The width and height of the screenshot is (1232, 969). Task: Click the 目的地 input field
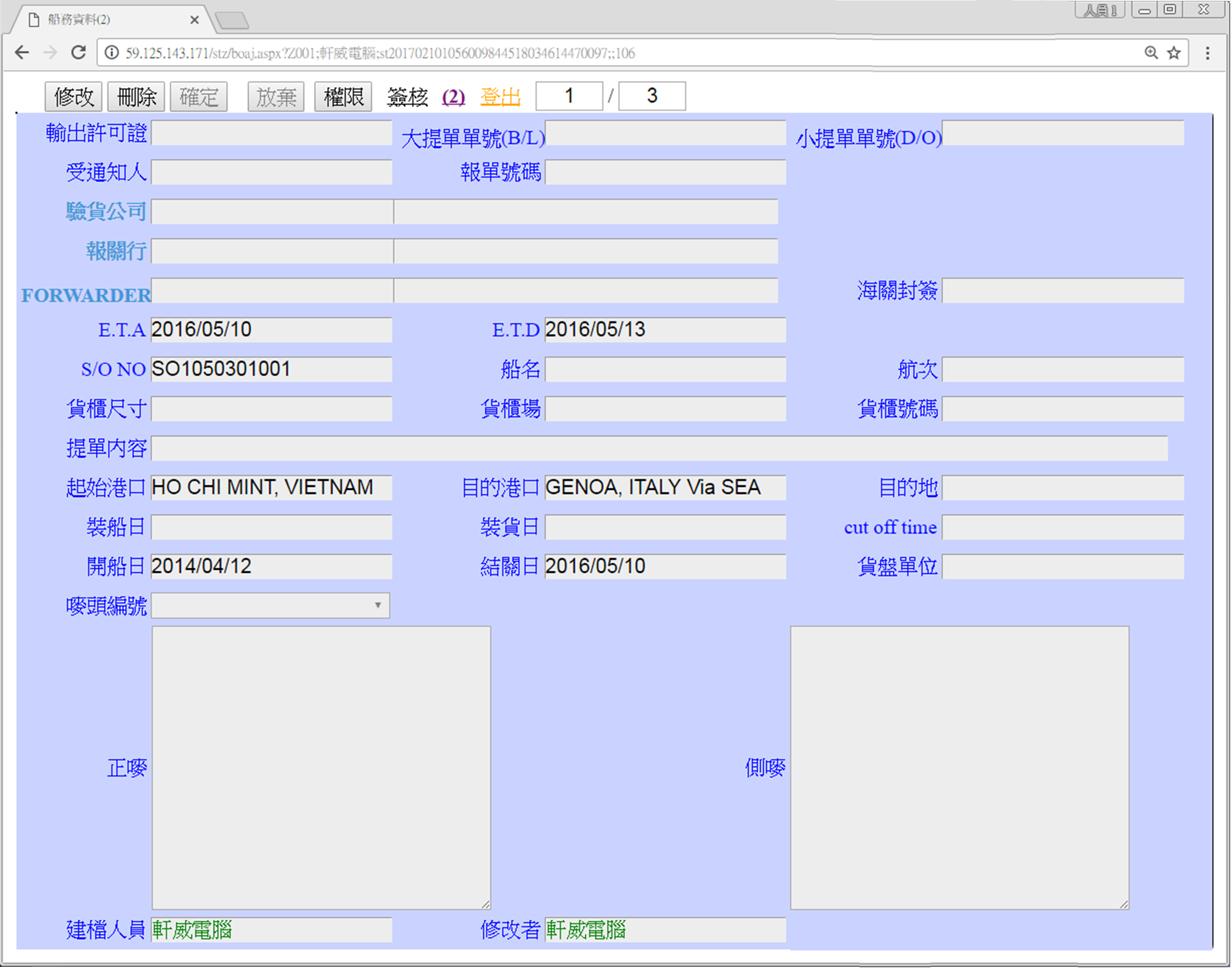tap(1064, 488)
